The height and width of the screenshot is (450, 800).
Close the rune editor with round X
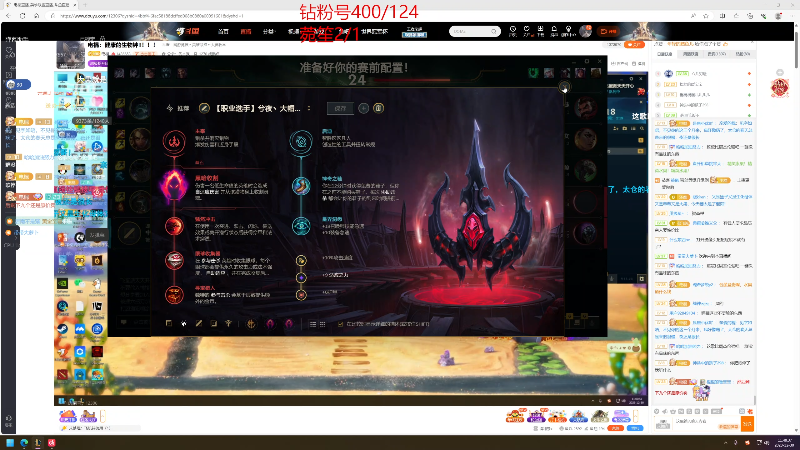564,87
